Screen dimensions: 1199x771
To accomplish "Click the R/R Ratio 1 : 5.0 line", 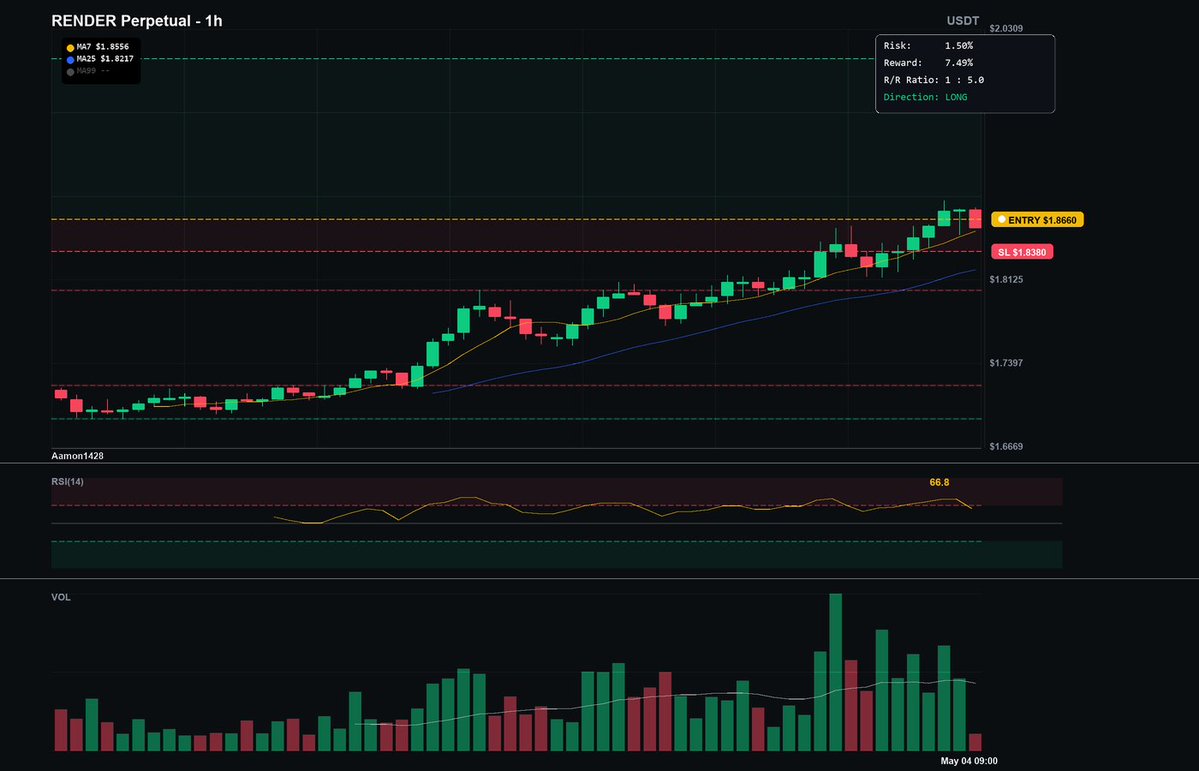I will coord(934,80).
